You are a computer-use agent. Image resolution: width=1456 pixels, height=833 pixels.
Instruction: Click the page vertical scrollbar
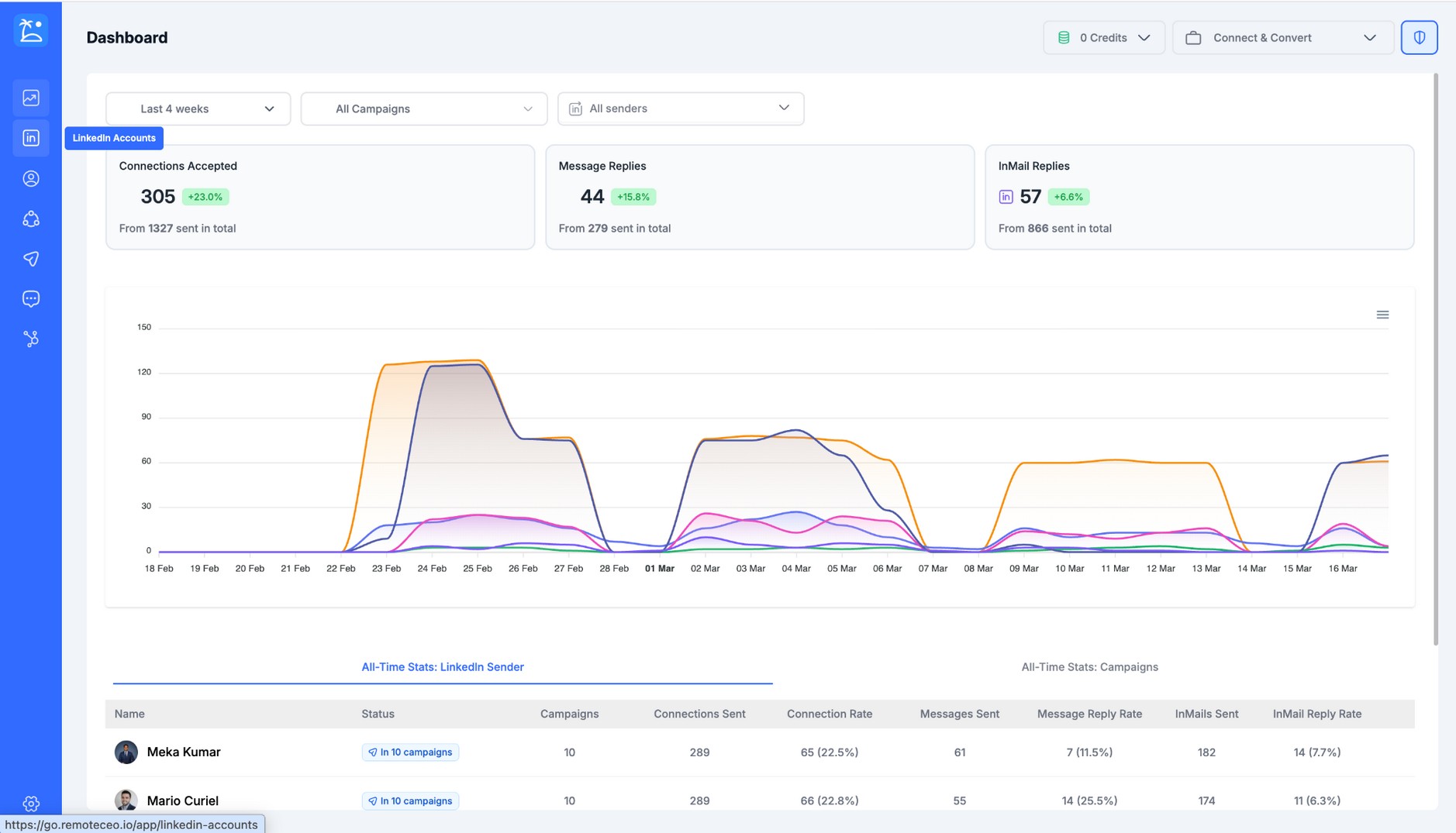[x=1435, y=360]
